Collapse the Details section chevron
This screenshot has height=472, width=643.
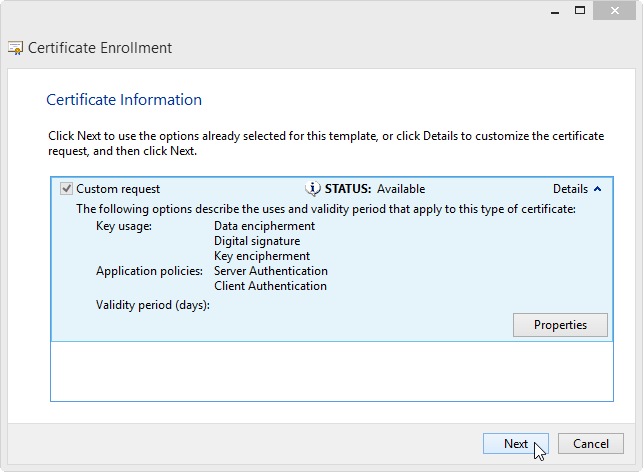598,189
